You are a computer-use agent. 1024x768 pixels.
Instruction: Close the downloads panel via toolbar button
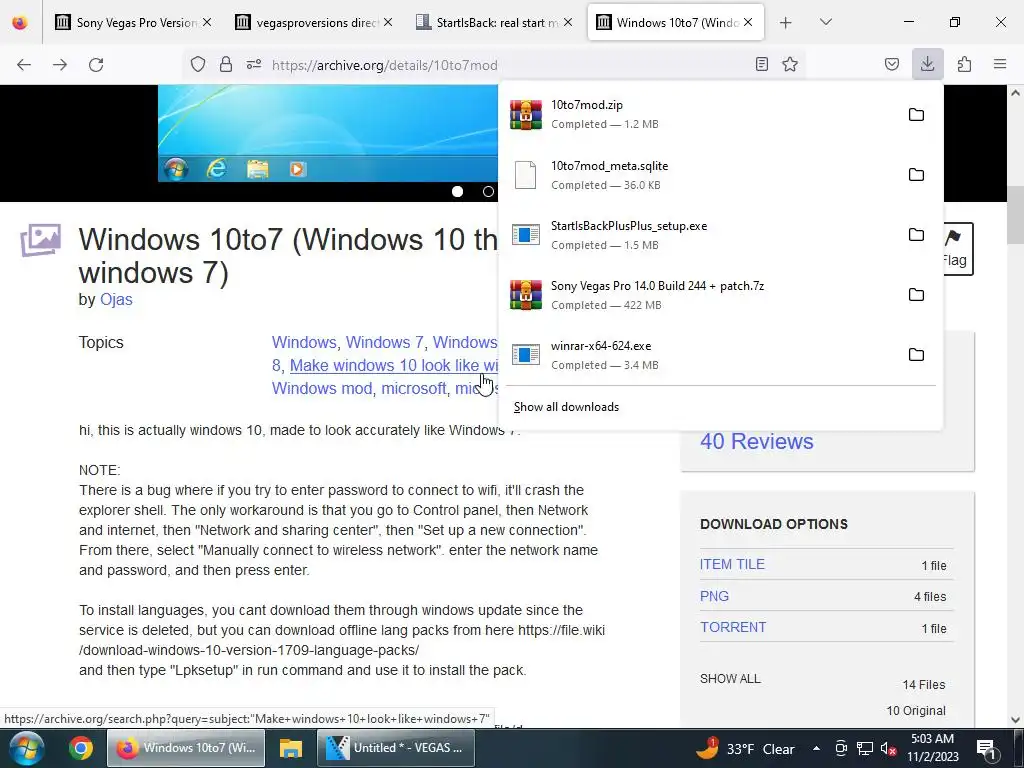[x=927, y=64]
